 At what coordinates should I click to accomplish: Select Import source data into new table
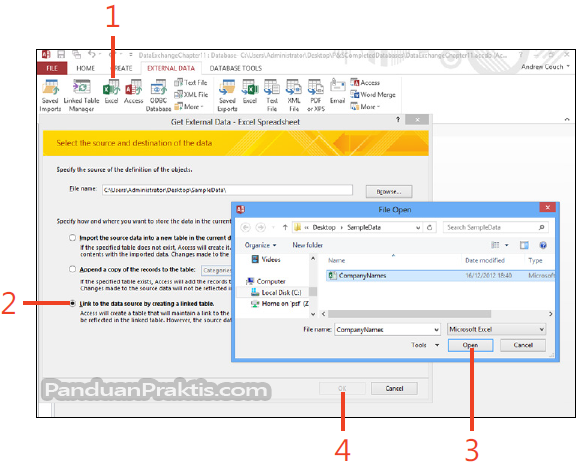tap(72, 238)
